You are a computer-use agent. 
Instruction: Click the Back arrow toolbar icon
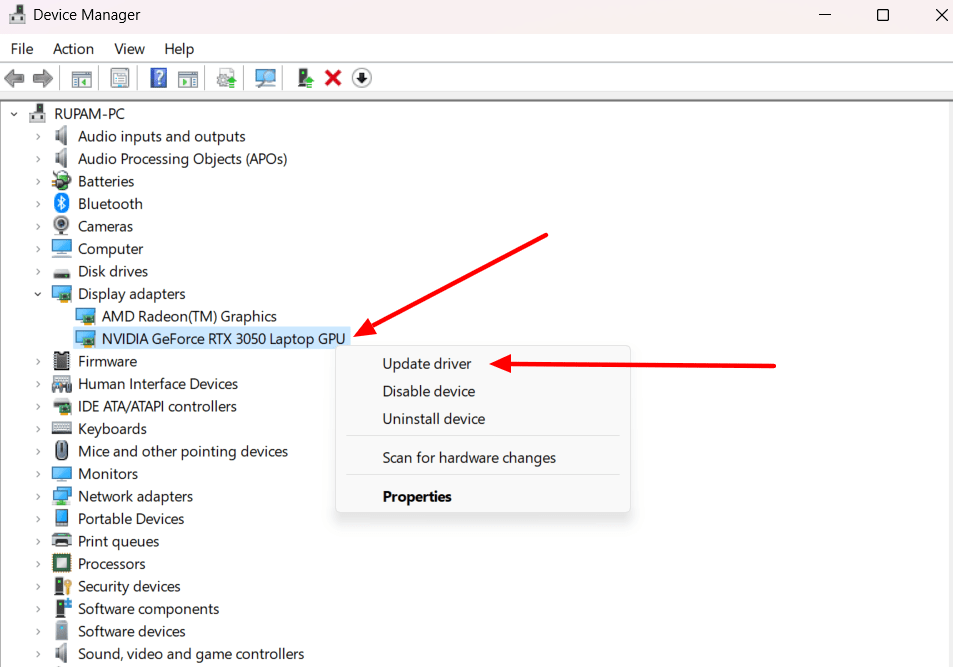[x=14, y=78]
